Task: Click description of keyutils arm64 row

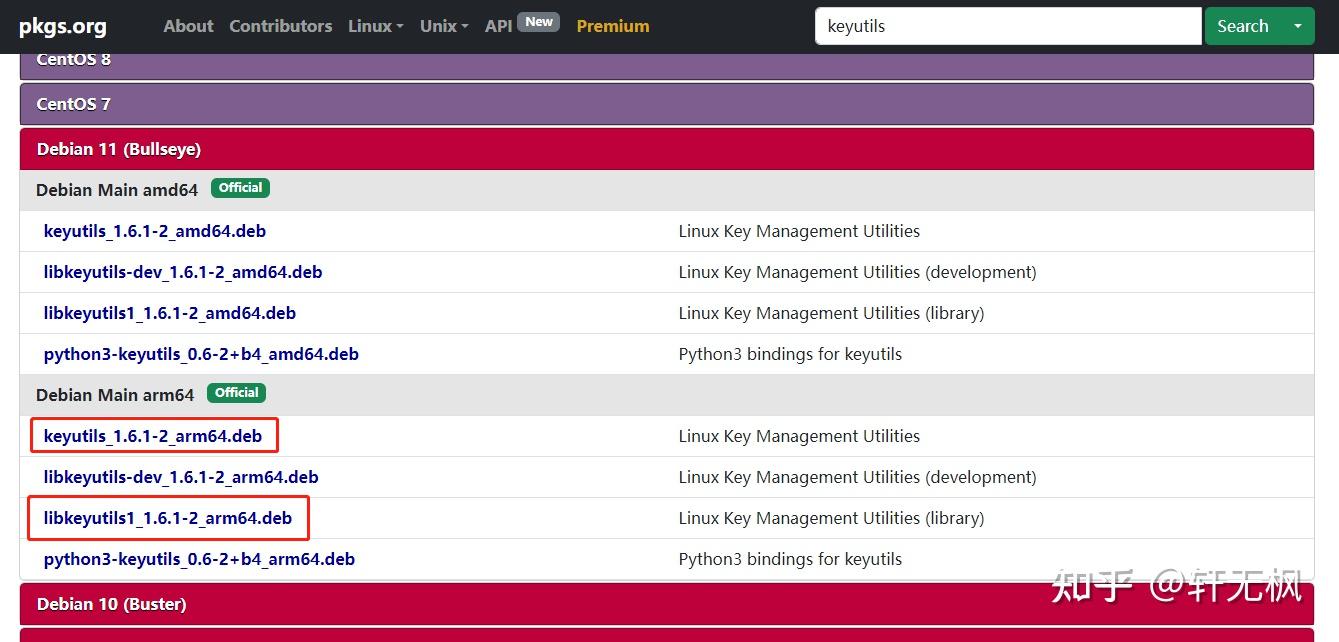Action: 799,436
